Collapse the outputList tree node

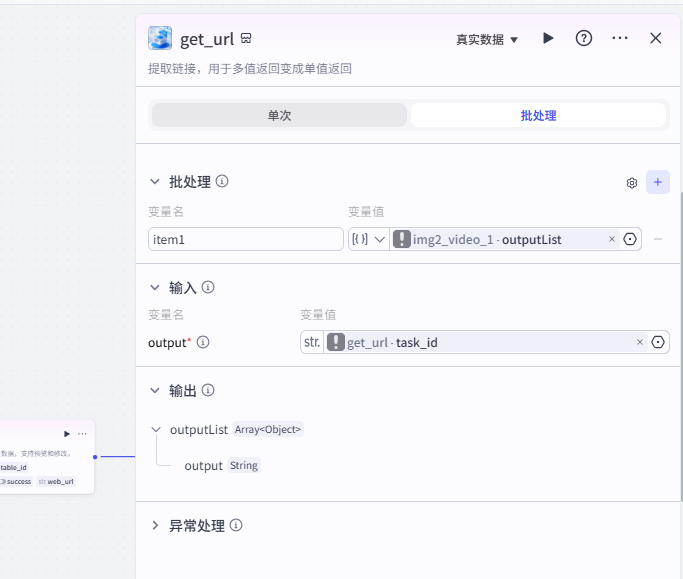(x=156, y=430)
